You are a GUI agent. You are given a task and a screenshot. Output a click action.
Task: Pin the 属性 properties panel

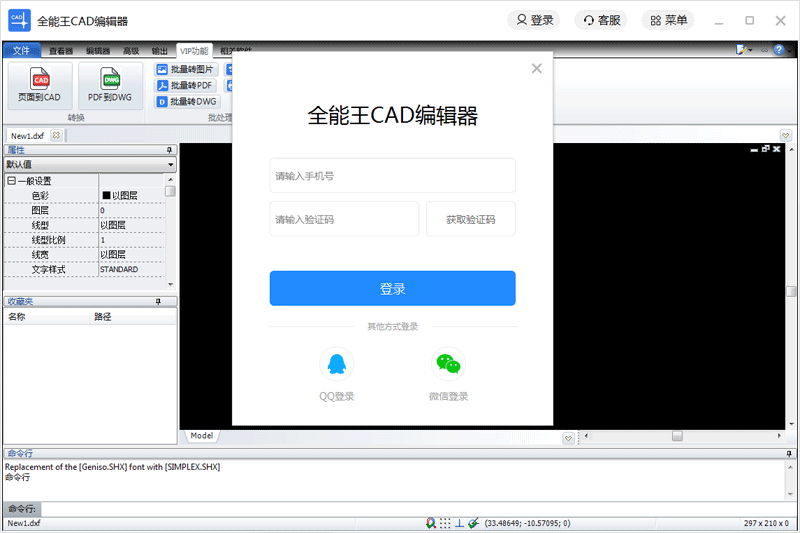pos(169,150)
